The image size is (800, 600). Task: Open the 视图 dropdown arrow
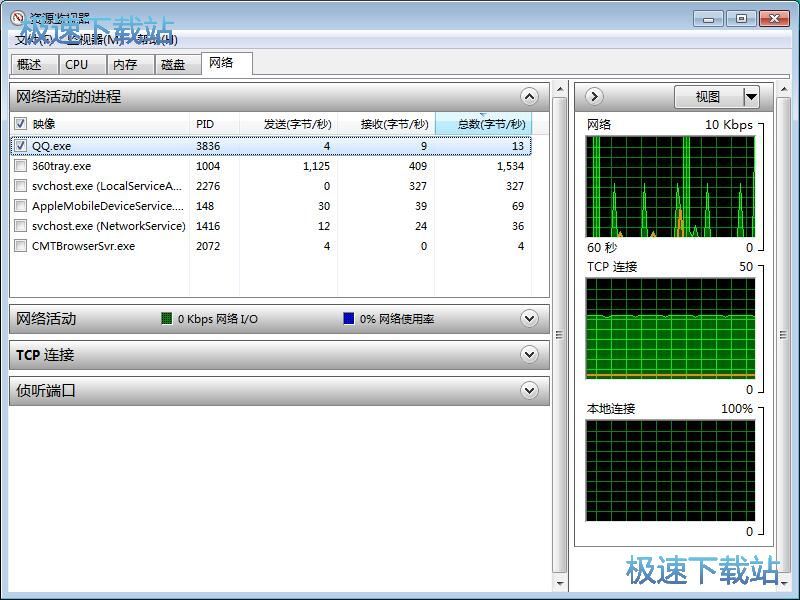751,96
